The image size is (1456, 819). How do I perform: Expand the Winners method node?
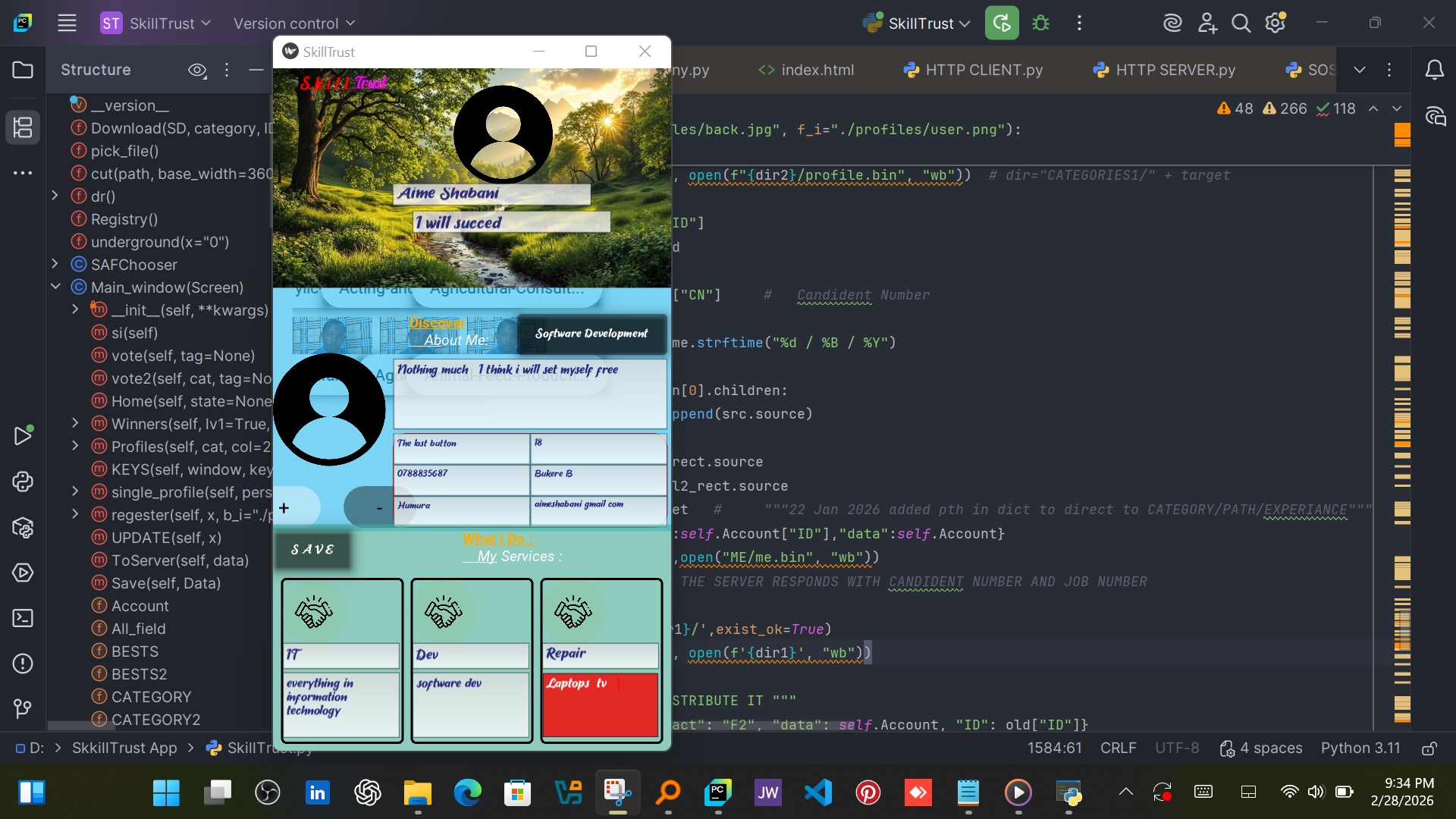click(x=75, y=423)
